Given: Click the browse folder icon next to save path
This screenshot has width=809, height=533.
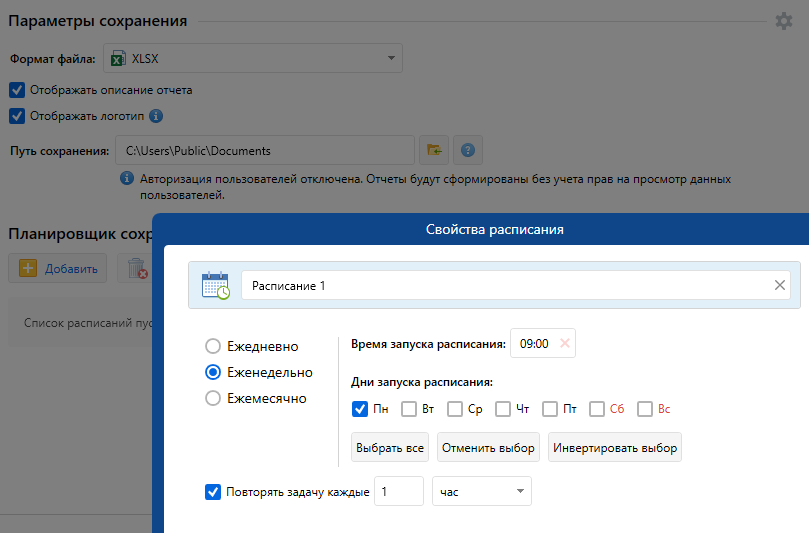Looking at the screenshot, I should pos(434,150).
